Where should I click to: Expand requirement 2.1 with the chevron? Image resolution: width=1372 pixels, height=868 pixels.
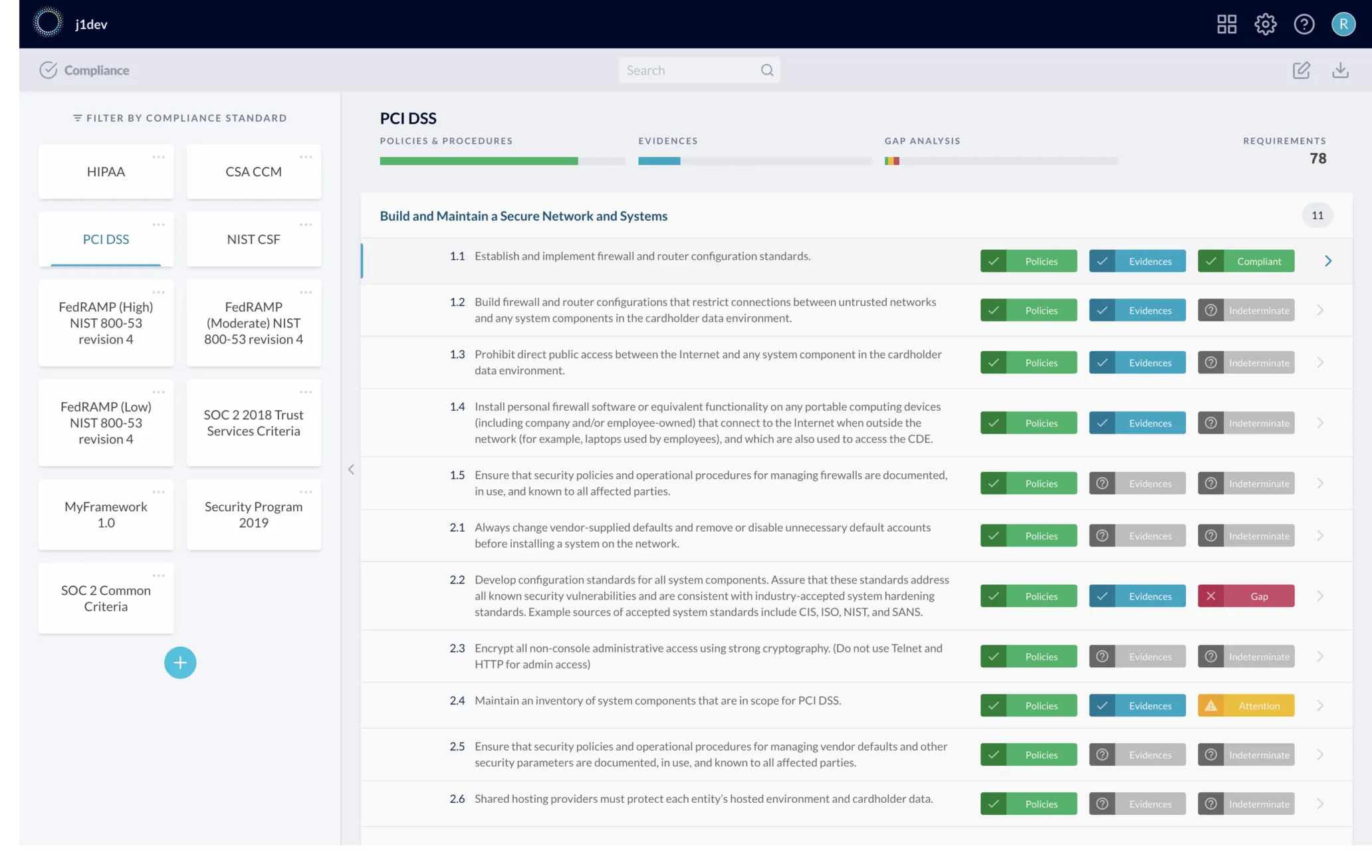(1320, 536)
